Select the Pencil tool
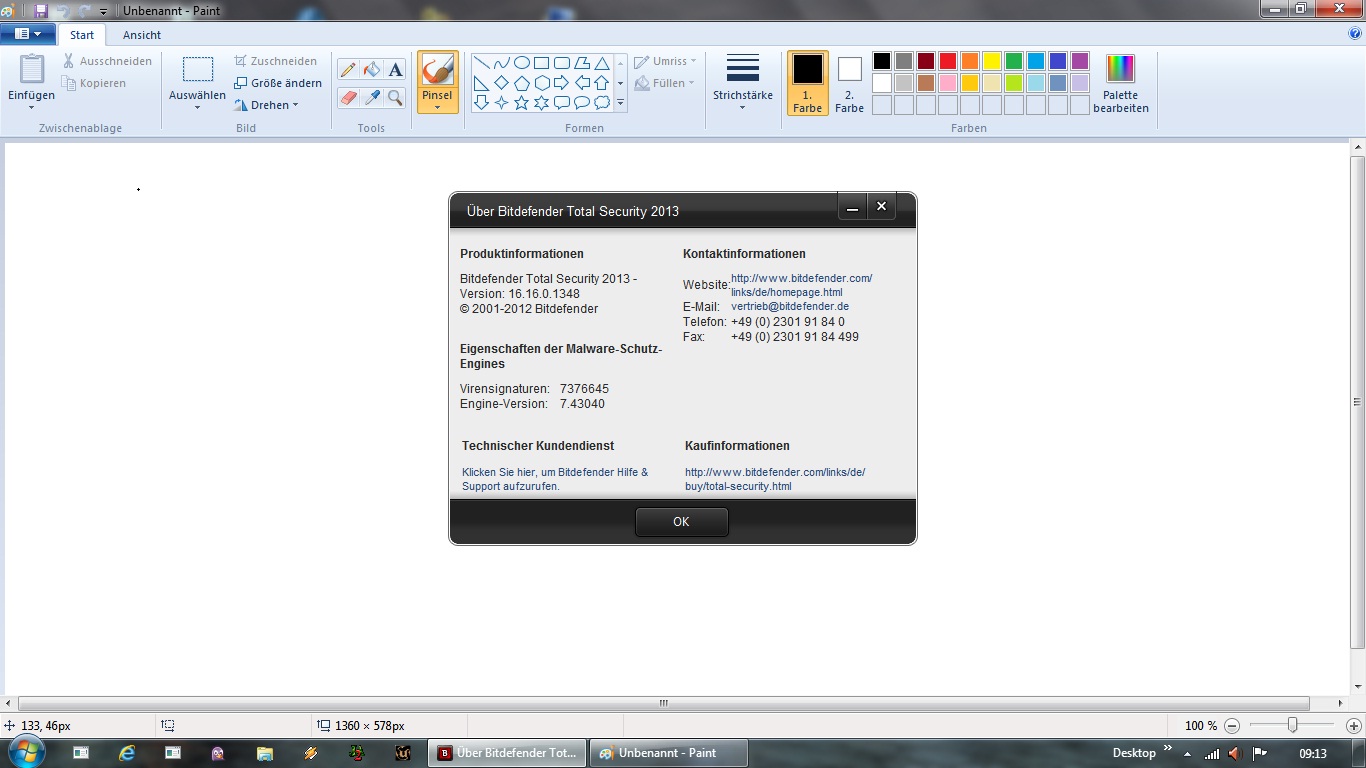This screenshot has width=1366, height=768. click(x=348, y=69)
